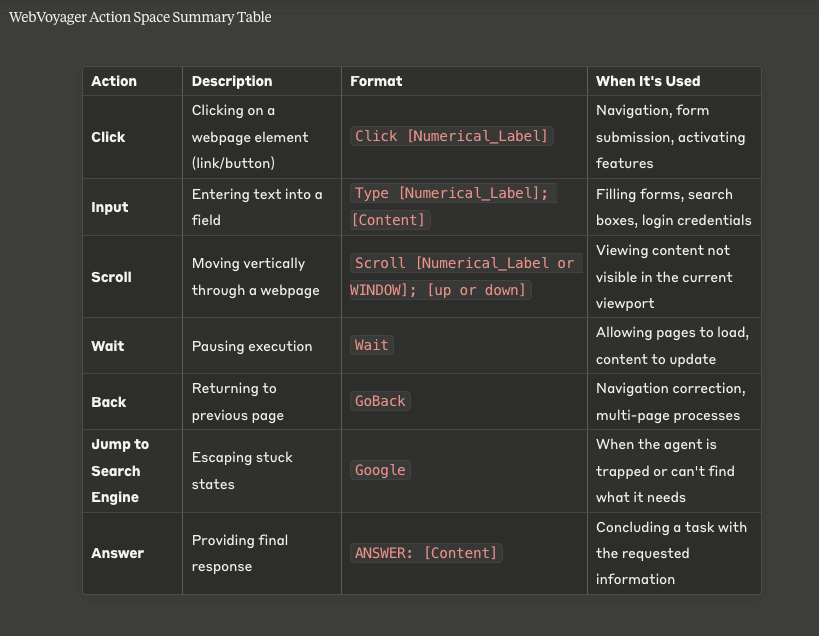
Task: Click the bold 'Input' action cell
Action: pos(110,207)
